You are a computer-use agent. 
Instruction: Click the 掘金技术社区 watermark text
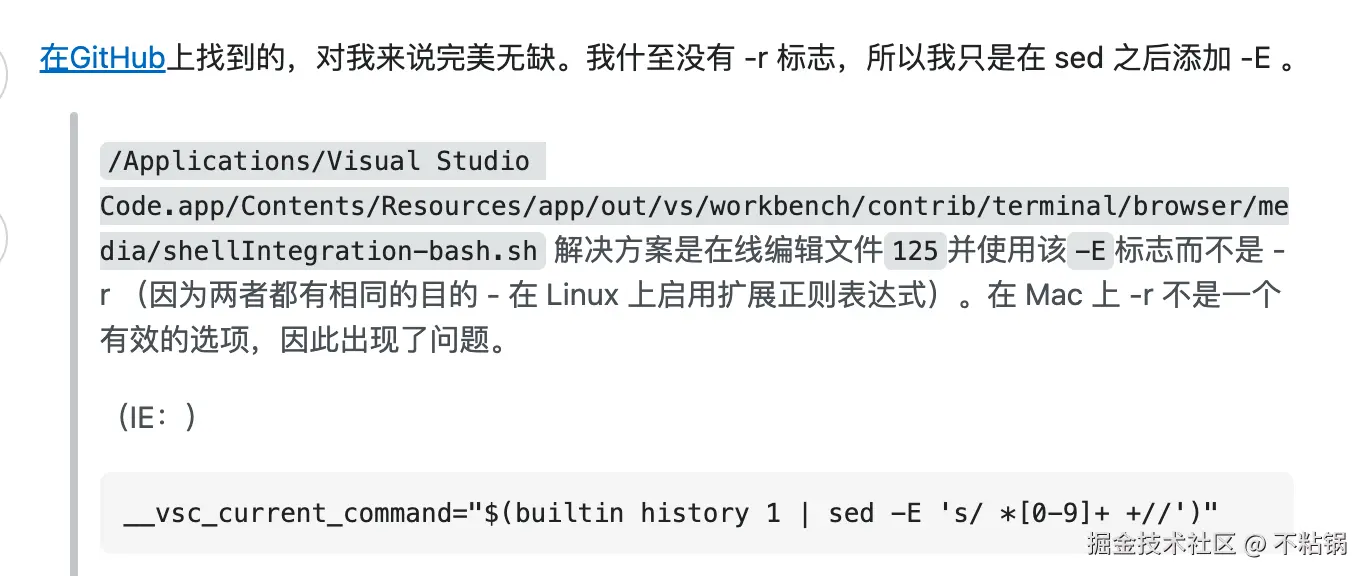1162,544
